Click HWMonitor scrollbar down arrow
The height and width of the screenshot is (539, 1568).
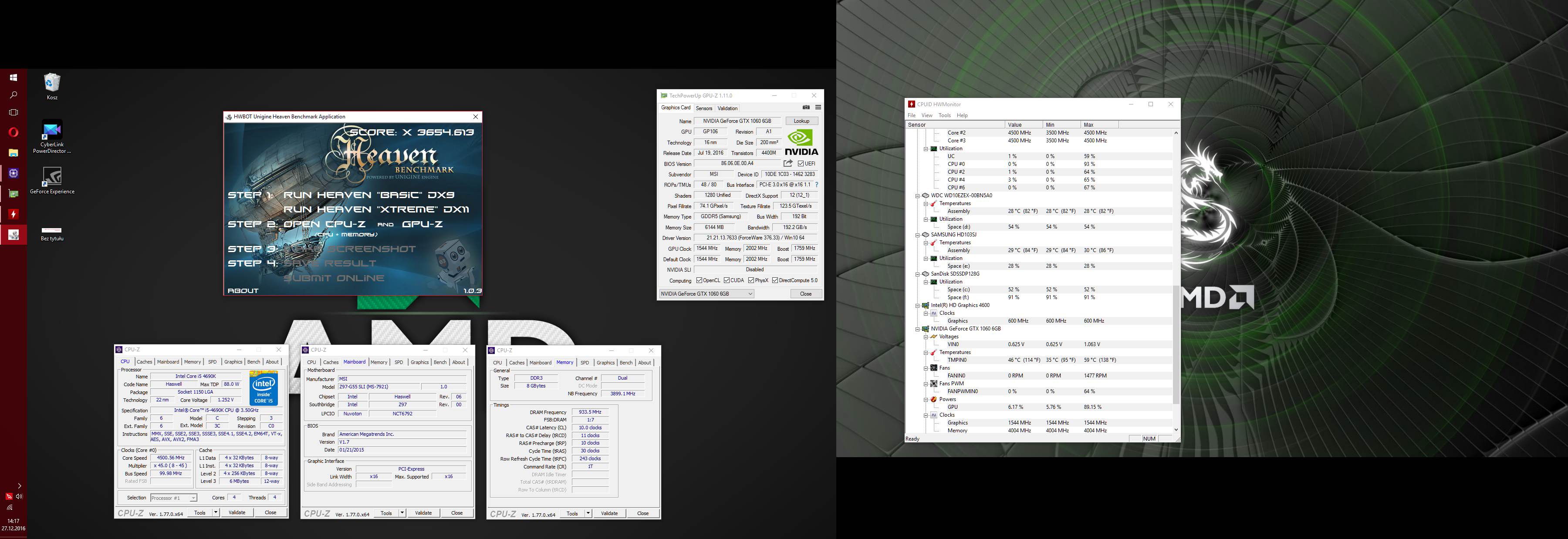(1176, 429)
